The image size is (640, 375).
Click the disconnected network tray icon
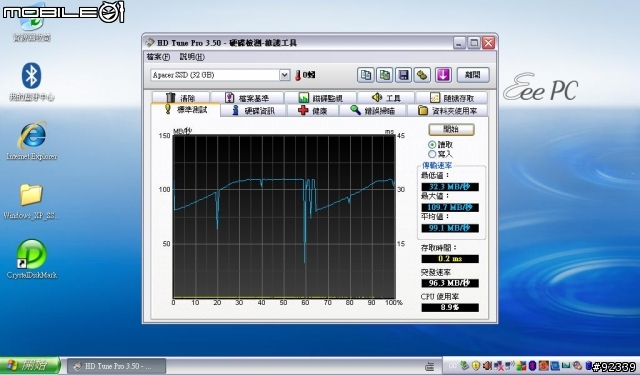498,366
